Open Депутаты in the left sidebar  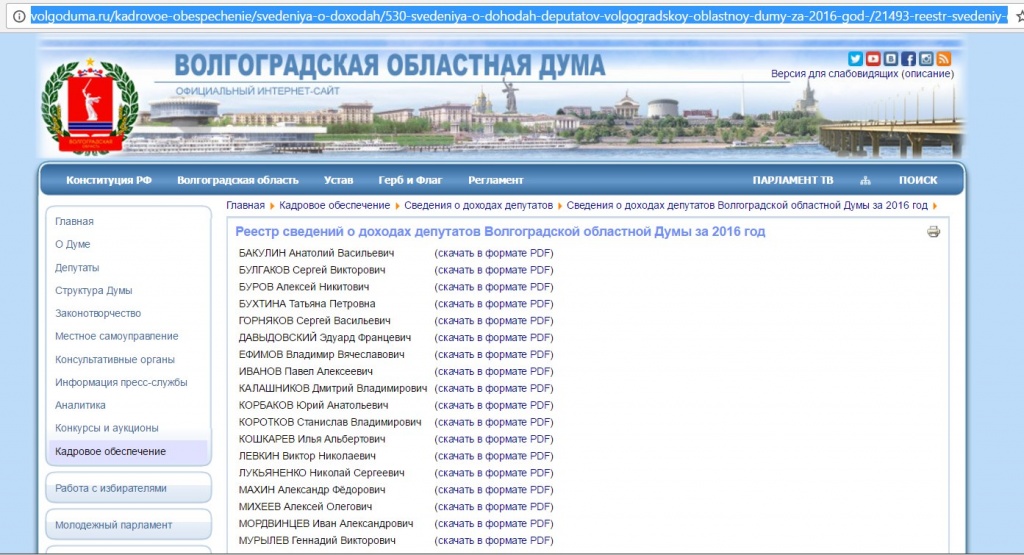click(x=77, y=268)
